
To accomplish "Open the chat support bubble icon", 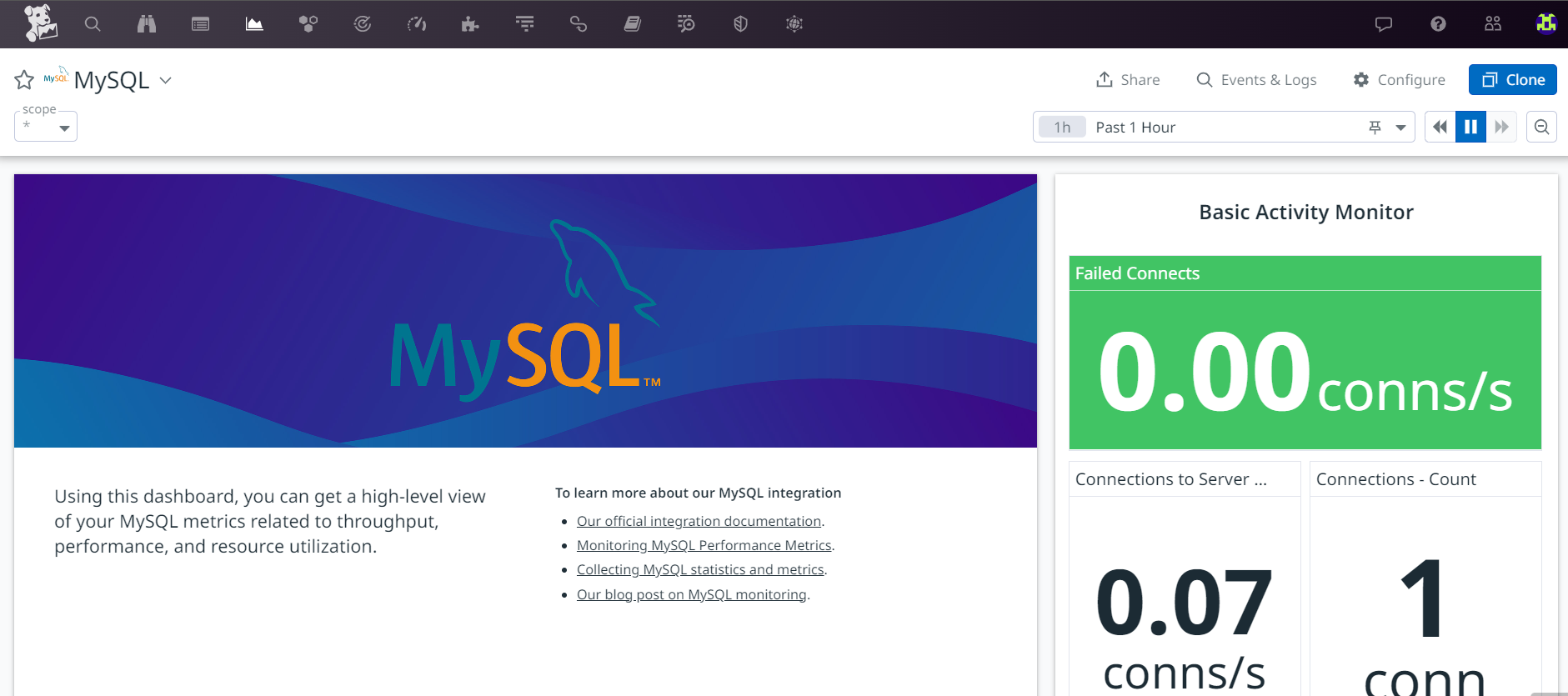I will [1384, 24].
